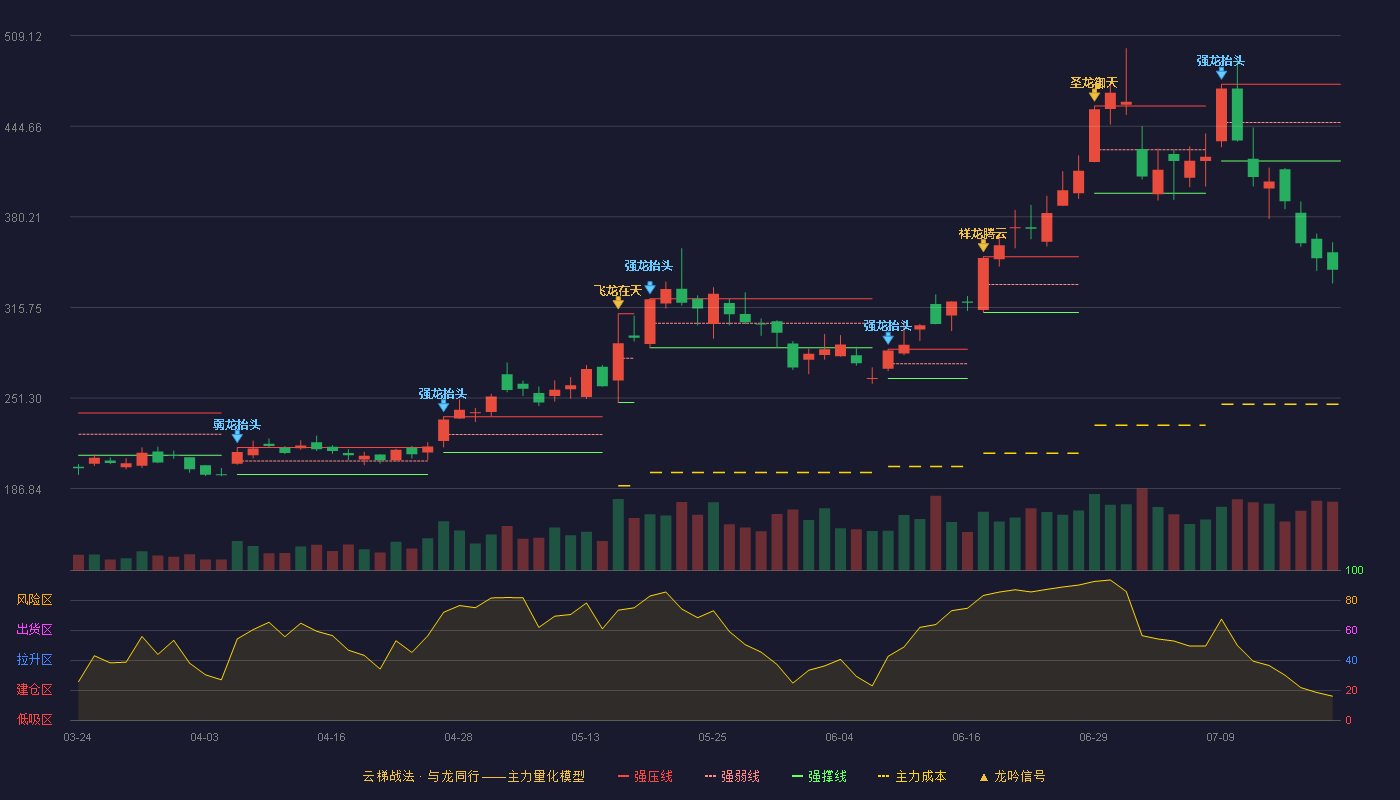Toggle the 强弱线 legend series
1400x800 pixels.
(x=732, y=776)
